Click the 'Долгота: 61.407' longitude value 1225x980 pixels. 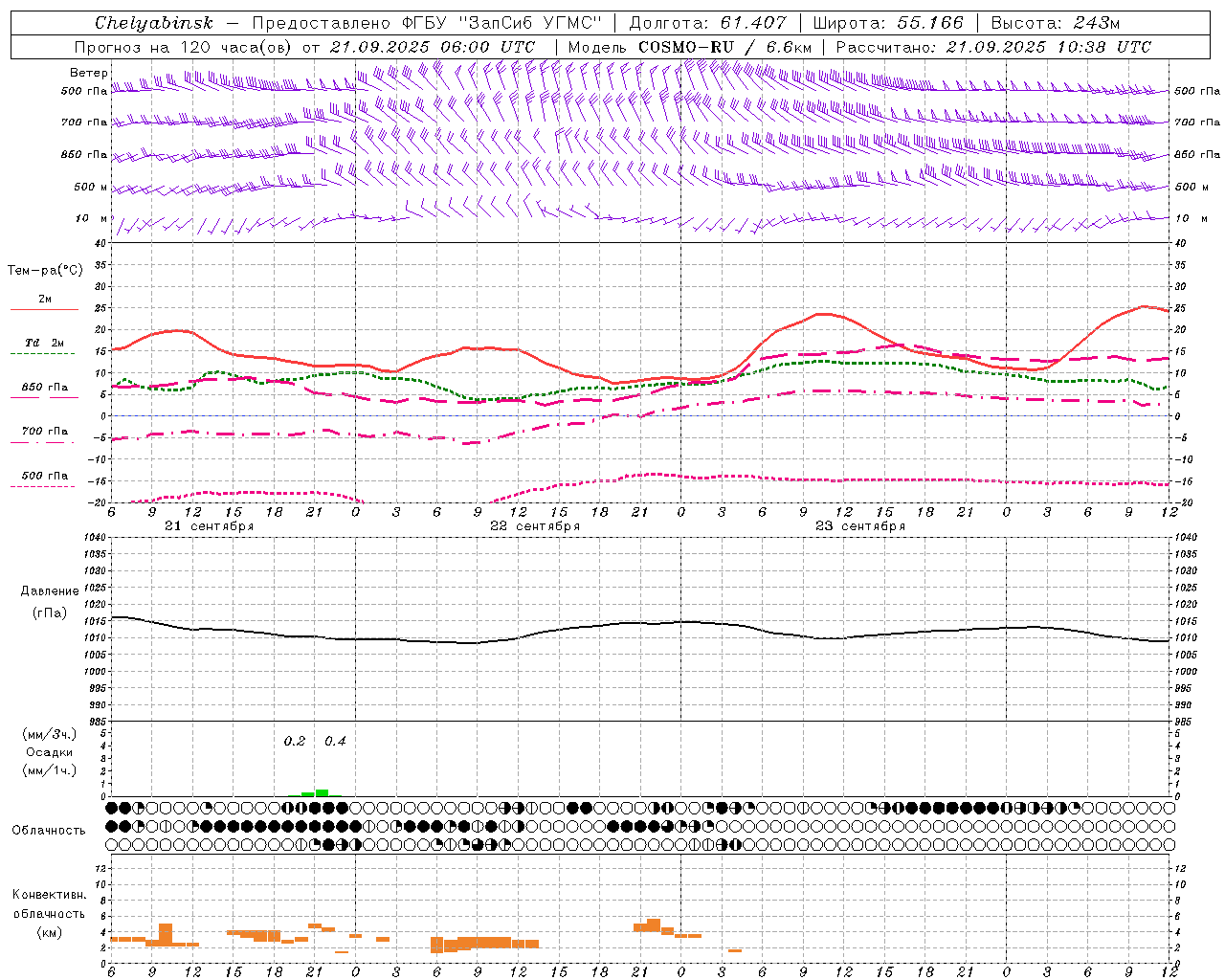pos(706,23)
